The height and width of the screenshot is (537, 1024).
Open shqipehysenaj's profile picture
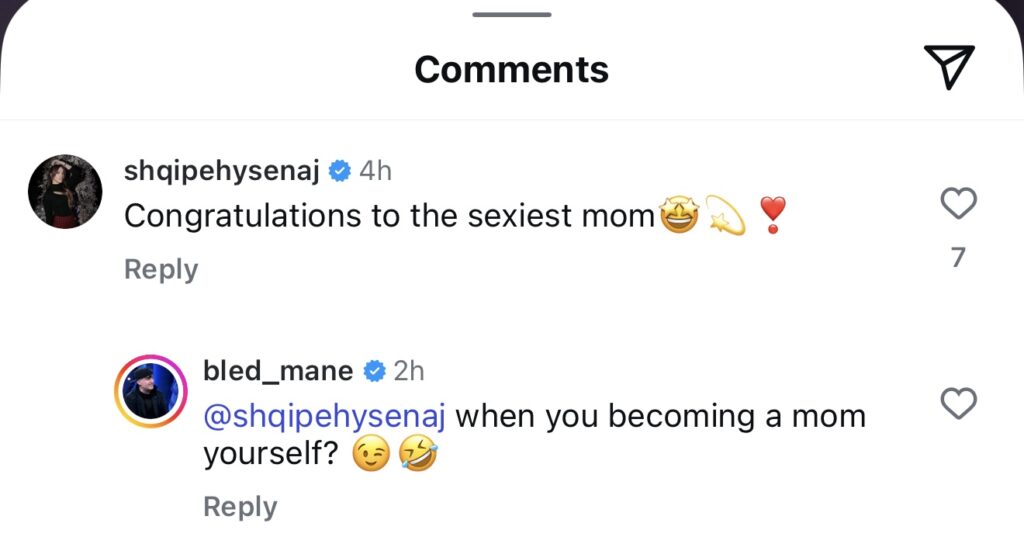click(65, 192)
